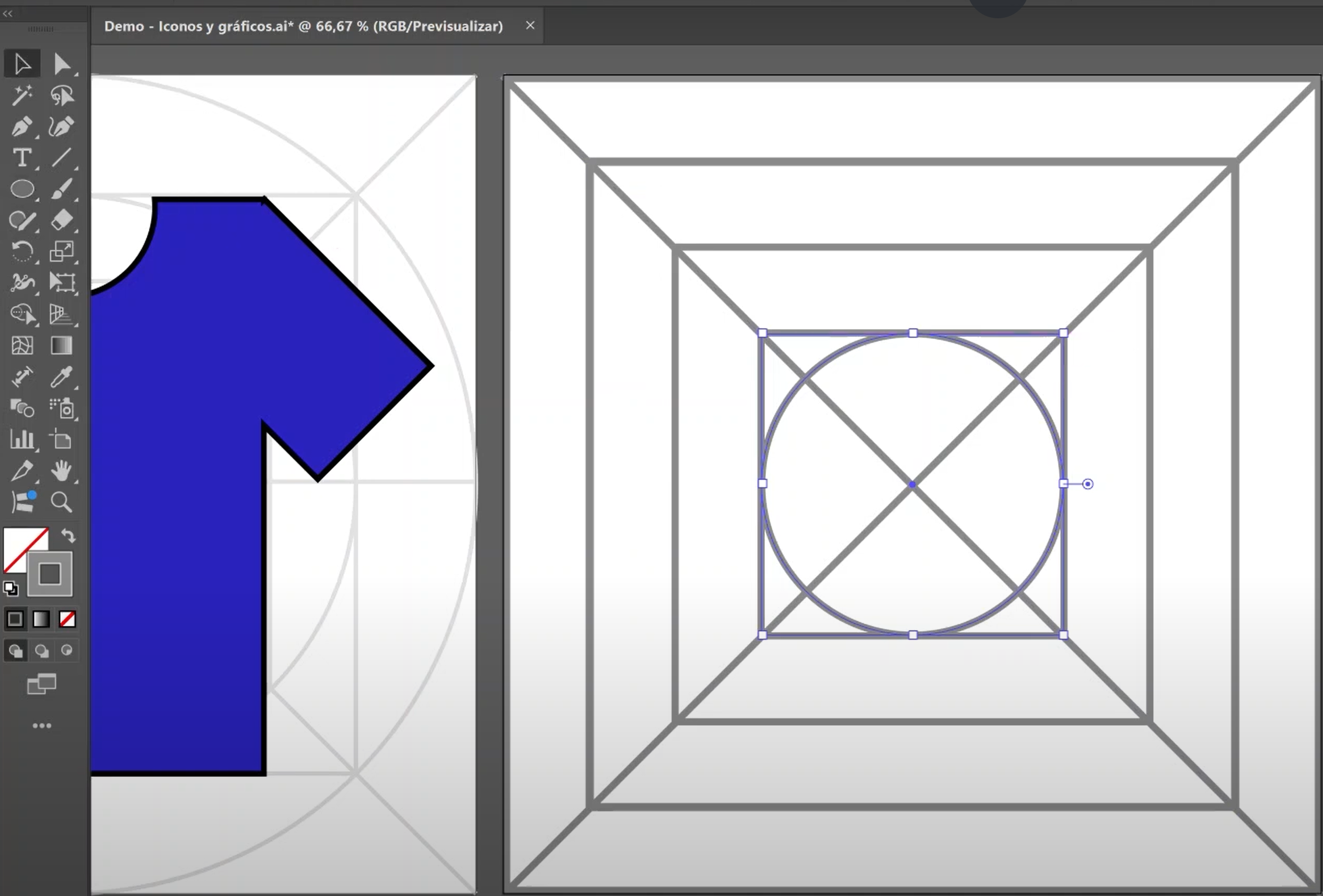Click Swap Fill and Stroke arrow

click(x=68, y=535)
